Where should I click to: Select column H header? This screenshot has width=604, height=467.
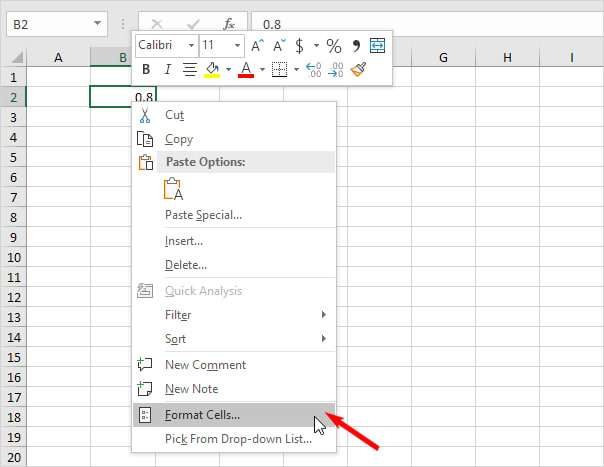pyautogui.click(x=507, y=57)
